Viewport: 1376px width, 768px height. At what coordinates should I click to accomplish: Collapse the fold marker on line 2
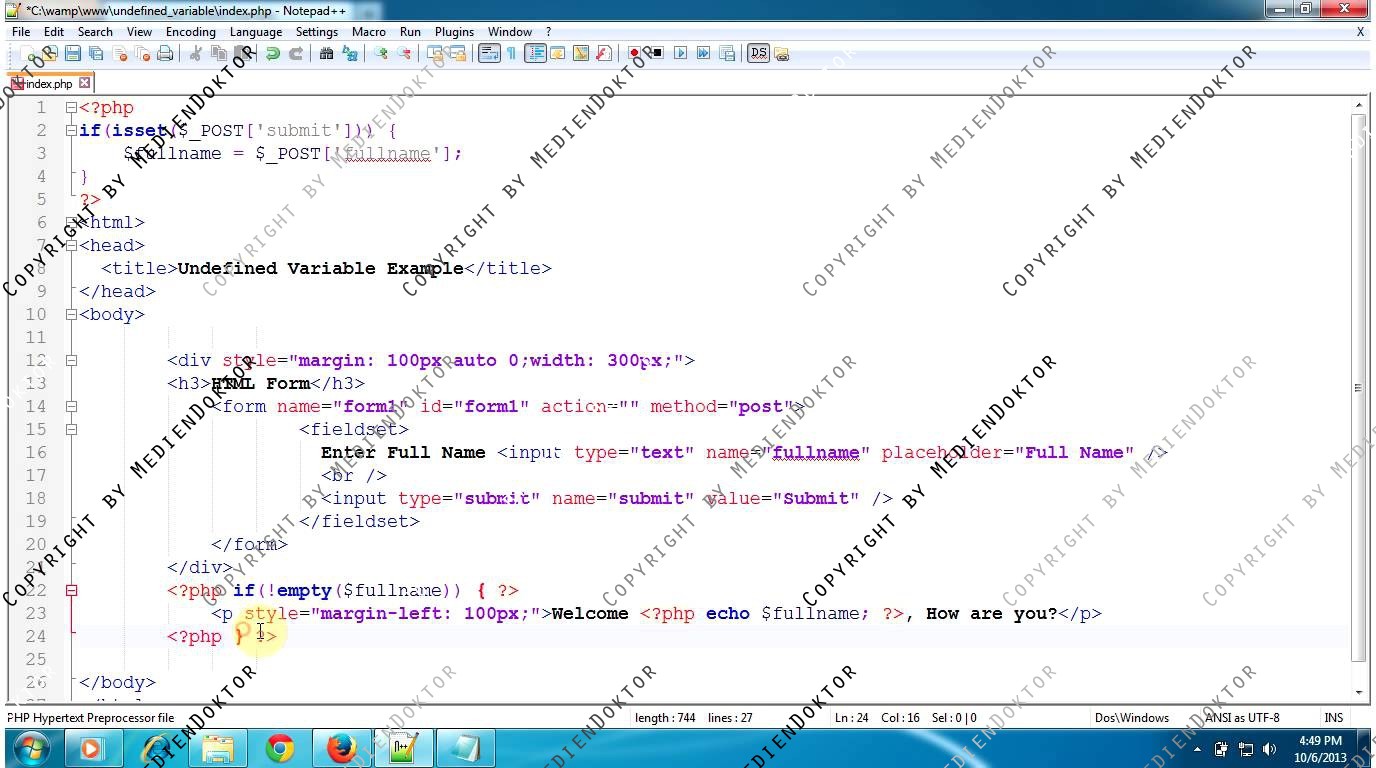[x=71, y=131]
